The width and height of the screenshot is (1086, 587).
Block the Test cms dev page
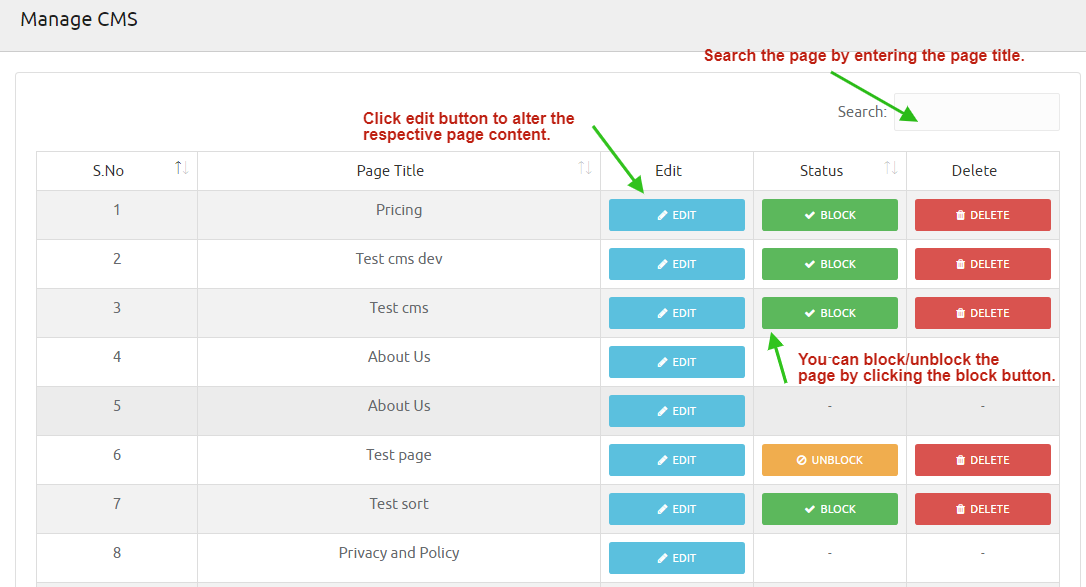[829, 264]
